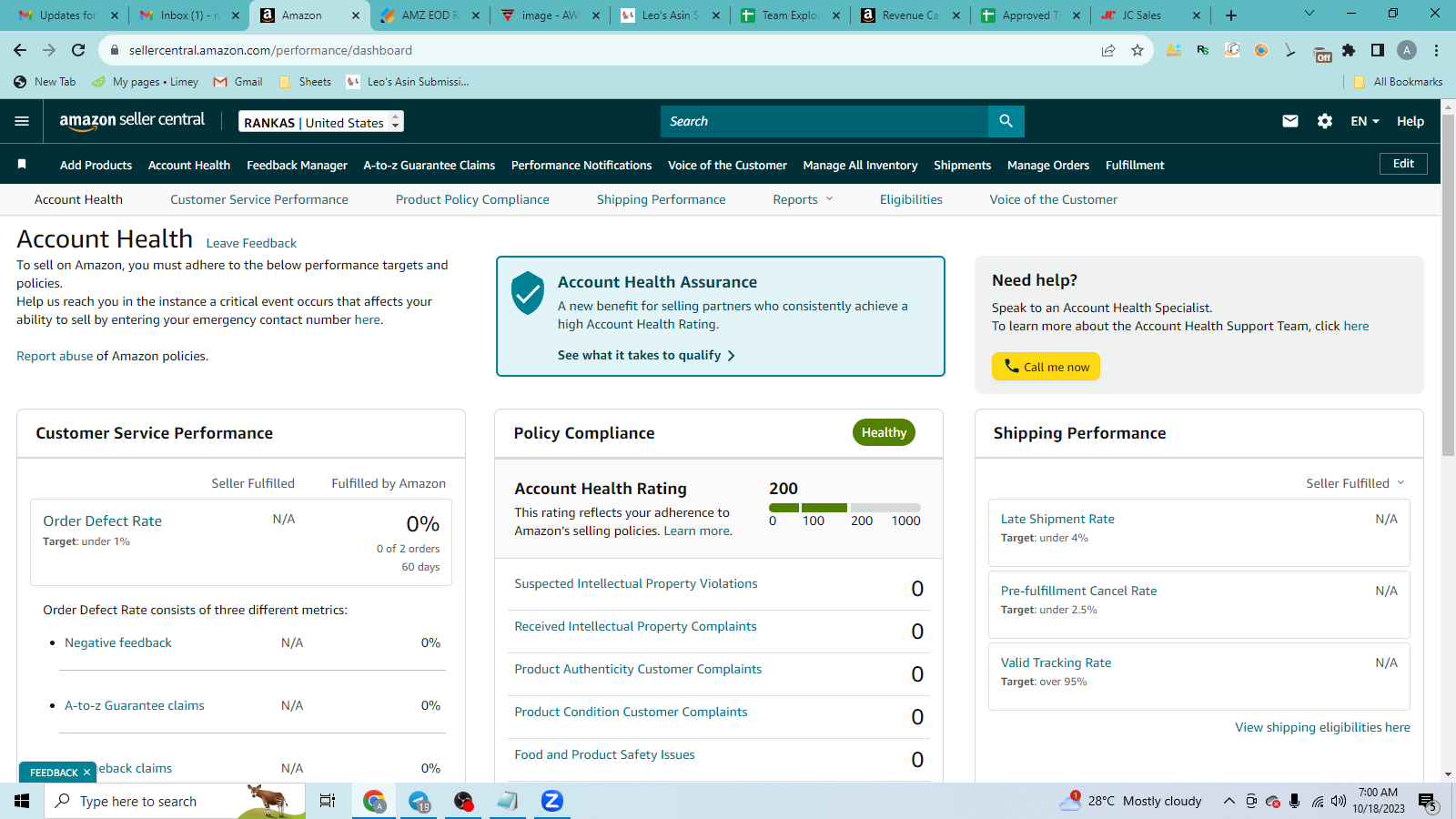Show hidden system tray icons
Image resolution: width=1456 pixels, height=819 pixels.
1228,801
